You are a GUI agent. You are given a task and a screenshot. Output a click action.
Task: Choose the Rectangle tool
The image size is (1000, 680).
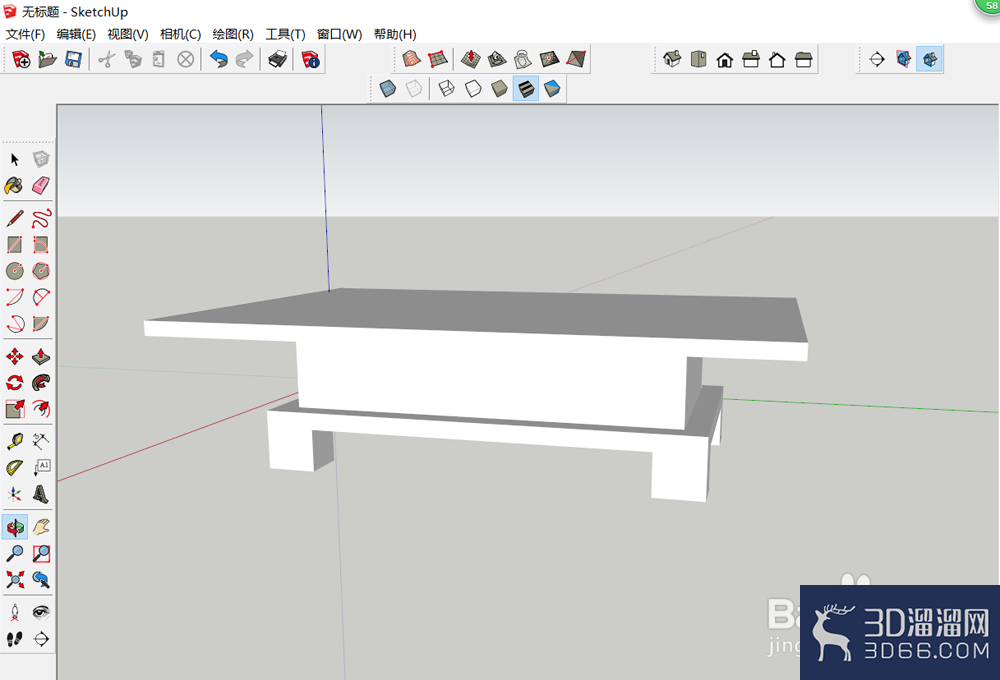click(x=15, y=245)
